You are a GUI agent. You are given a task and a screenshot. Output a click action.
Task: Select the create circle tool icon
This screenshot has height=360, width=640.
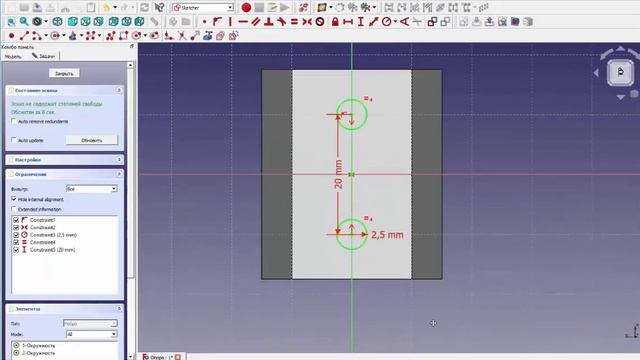pyautogui.click(x=55, y=36)
